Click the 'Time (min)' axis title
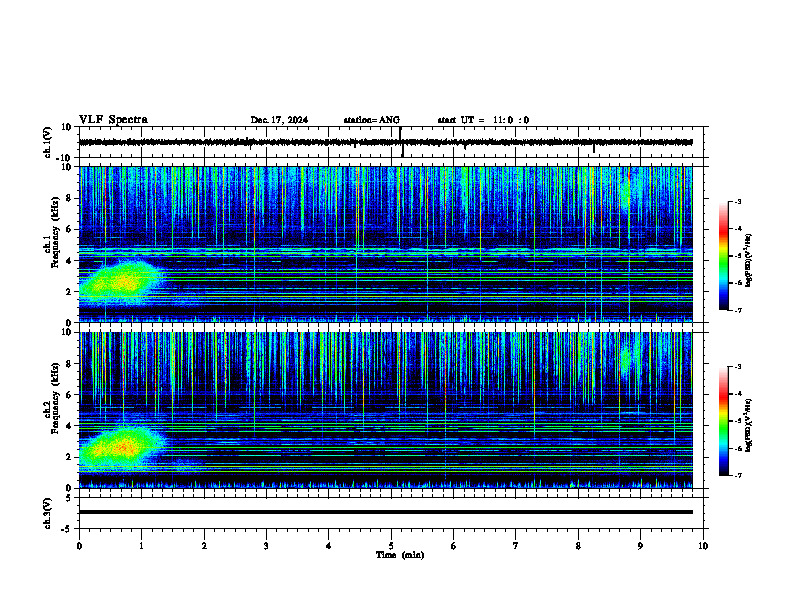This screenshot has height=612, width=792. (400, 555)
